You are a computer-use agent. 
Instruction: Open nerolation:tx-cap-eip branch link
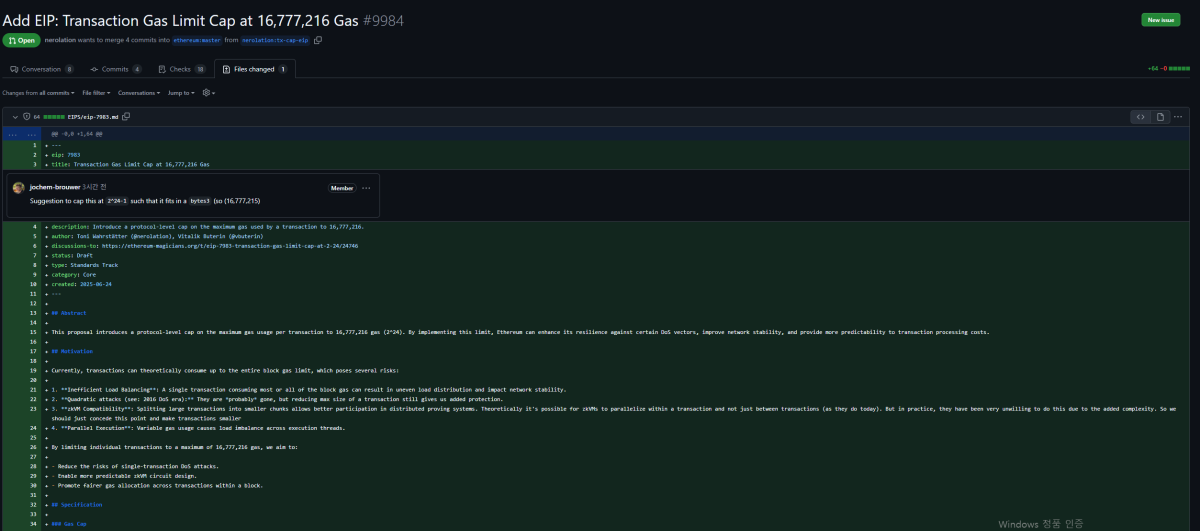click(275, 40)
